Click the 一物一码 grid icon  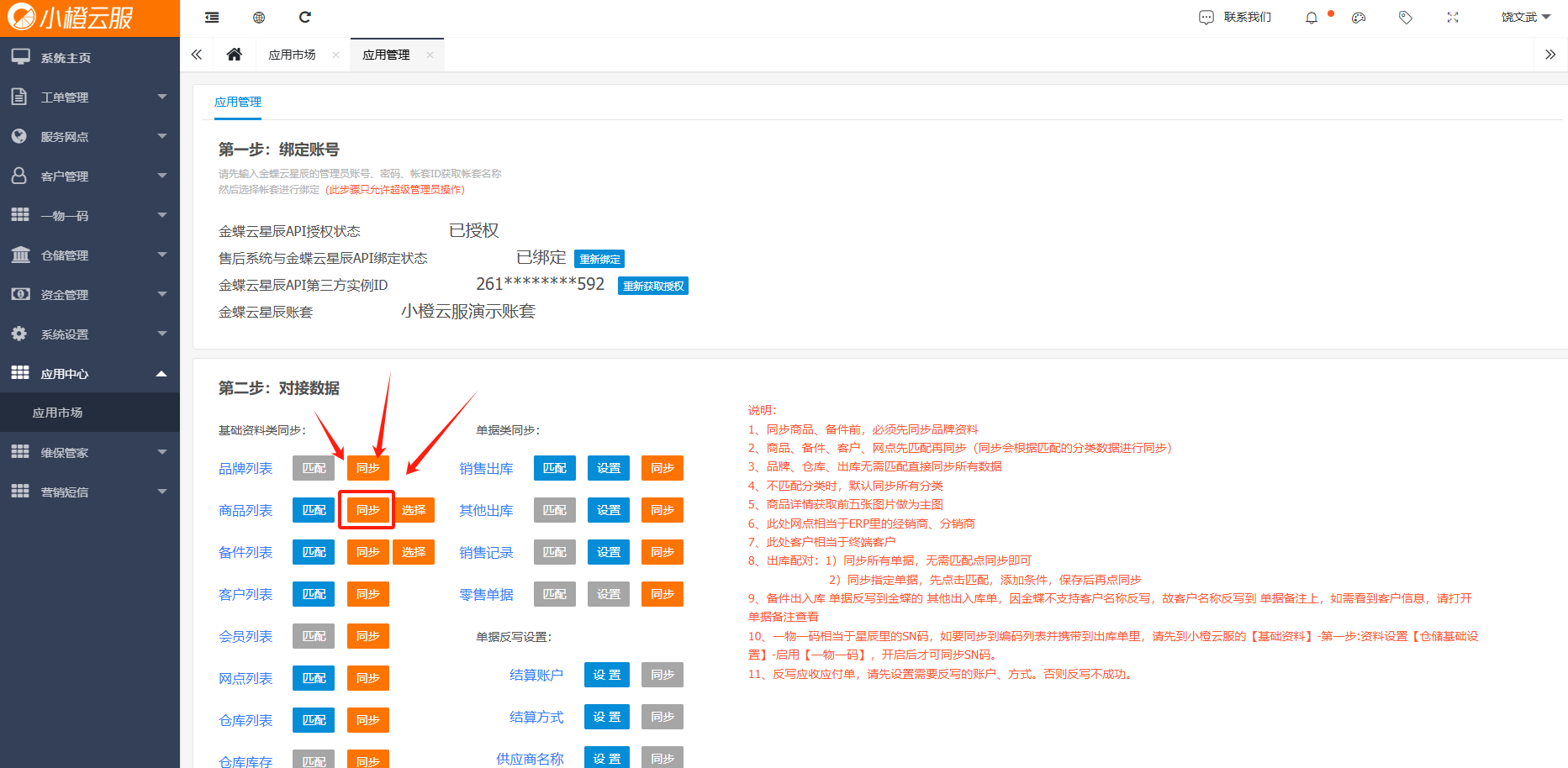click(20, 215)
